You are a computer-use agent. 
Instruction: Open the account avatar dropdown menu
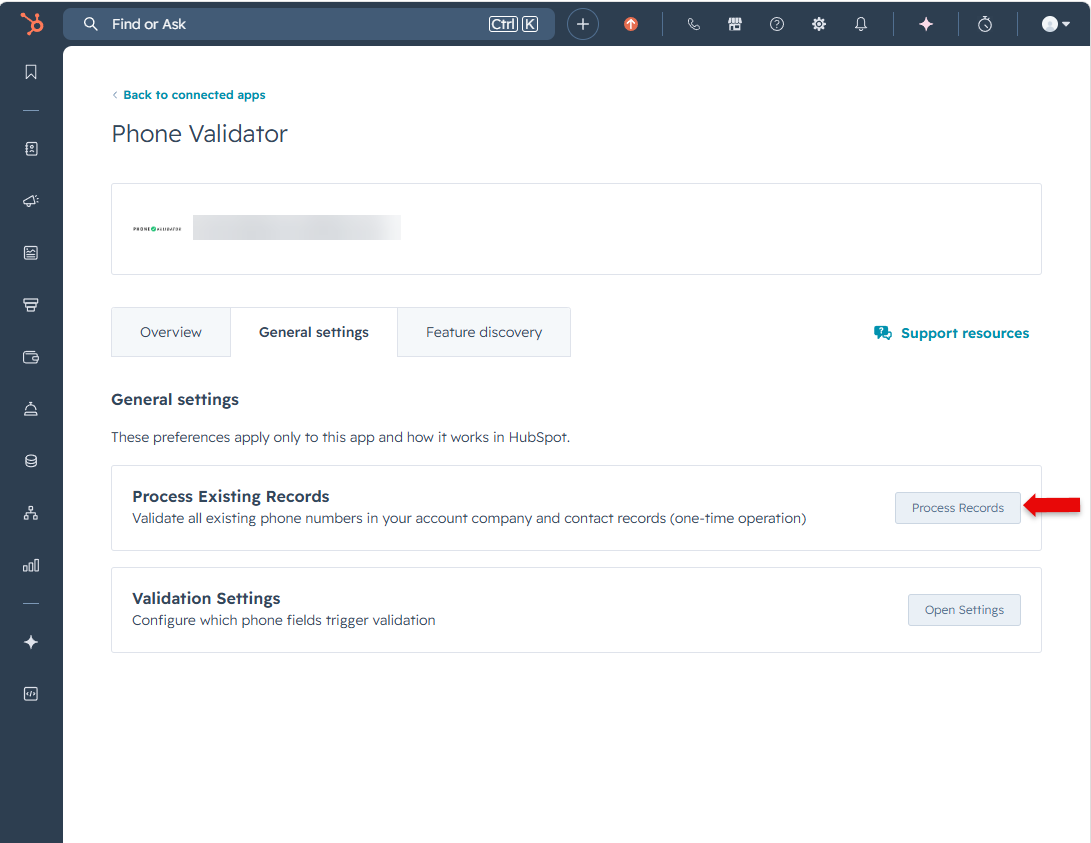tap(1056, 24)
